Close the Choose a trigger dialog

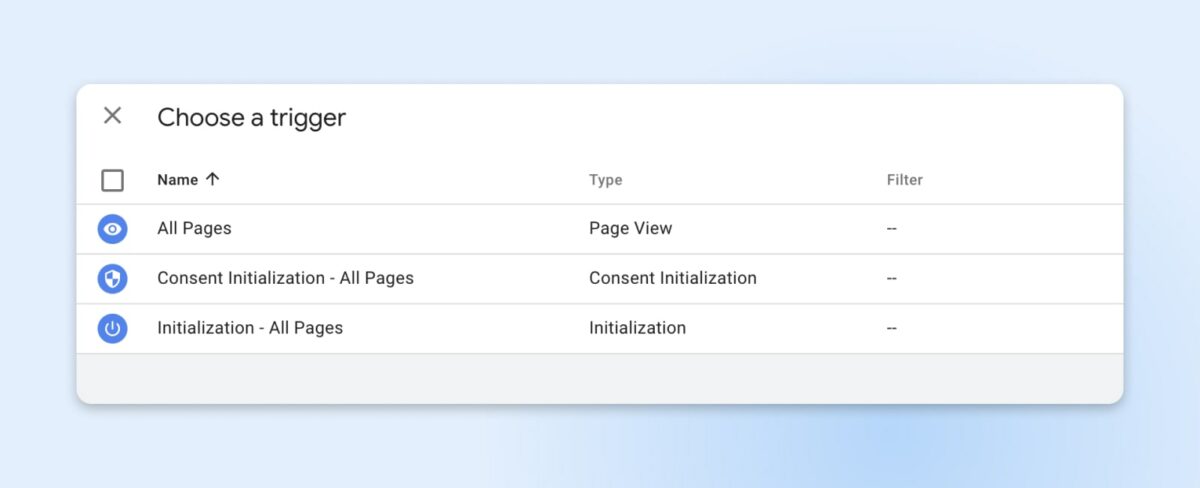coord(113,116)
